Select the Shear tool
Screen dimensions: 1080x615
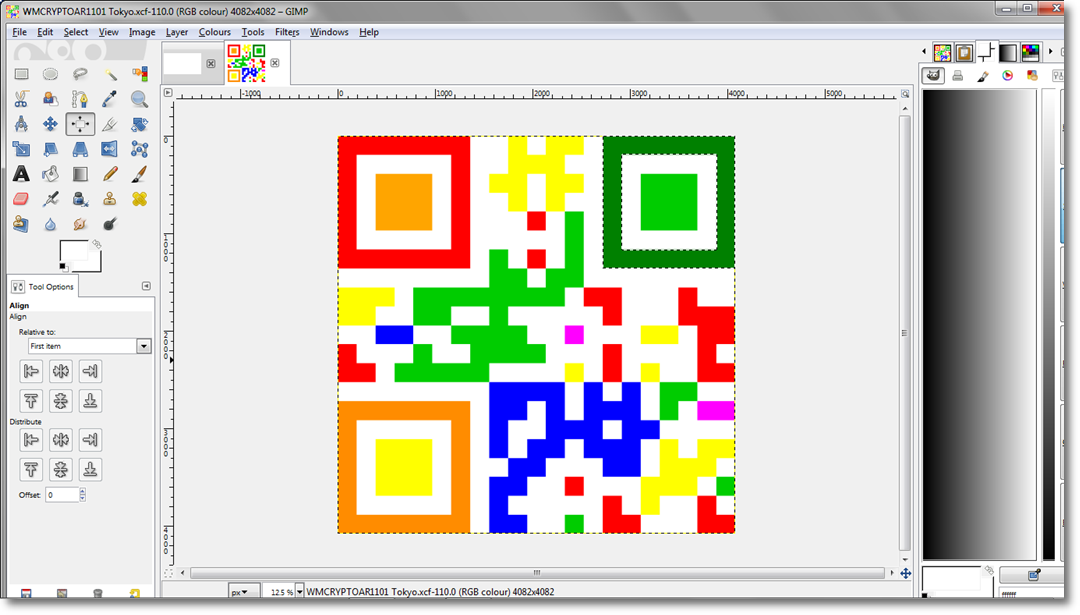tap(50, 149)
